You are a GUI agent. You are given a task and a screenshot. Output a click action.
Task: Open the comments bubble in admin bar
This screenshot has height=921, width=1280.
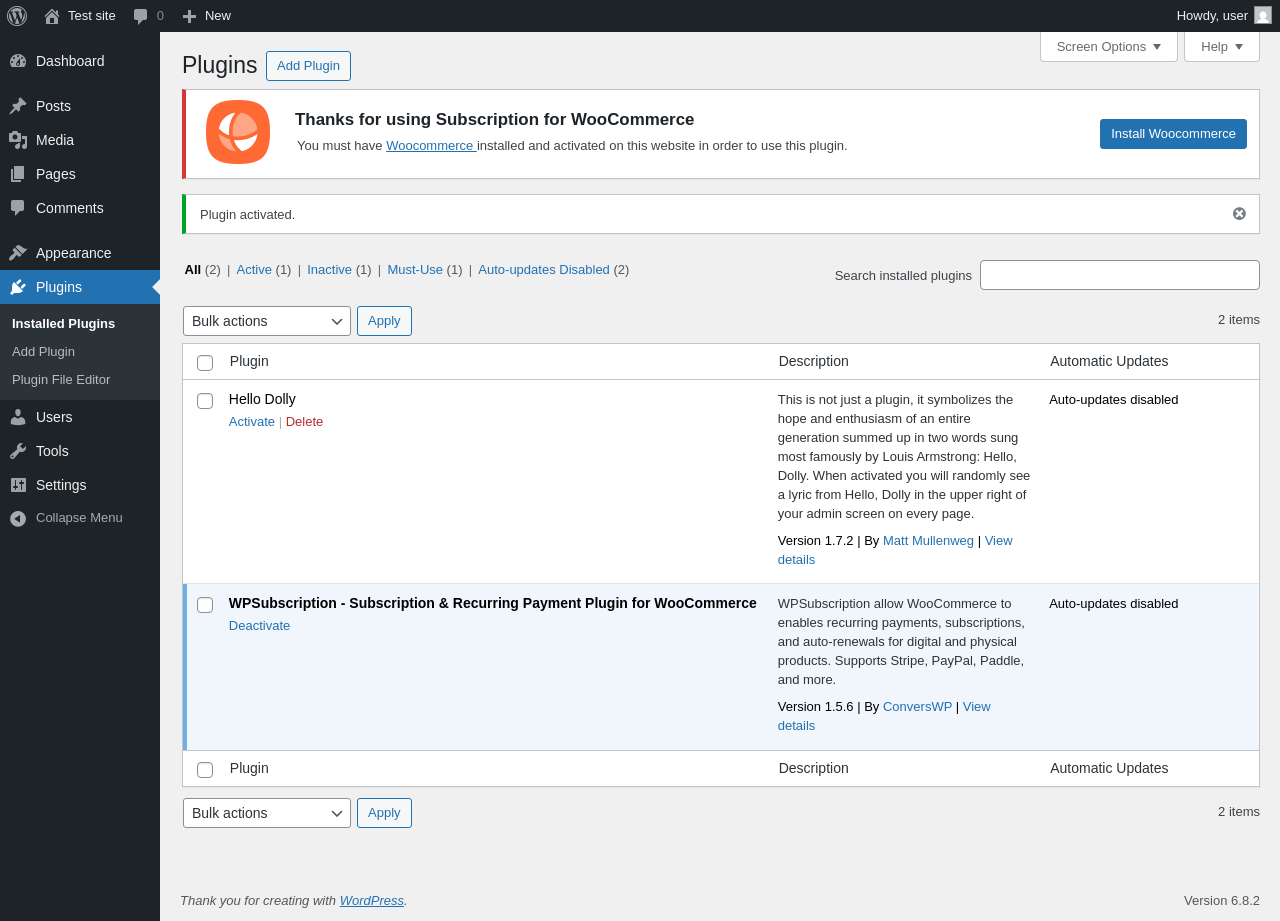pos(141,16)
